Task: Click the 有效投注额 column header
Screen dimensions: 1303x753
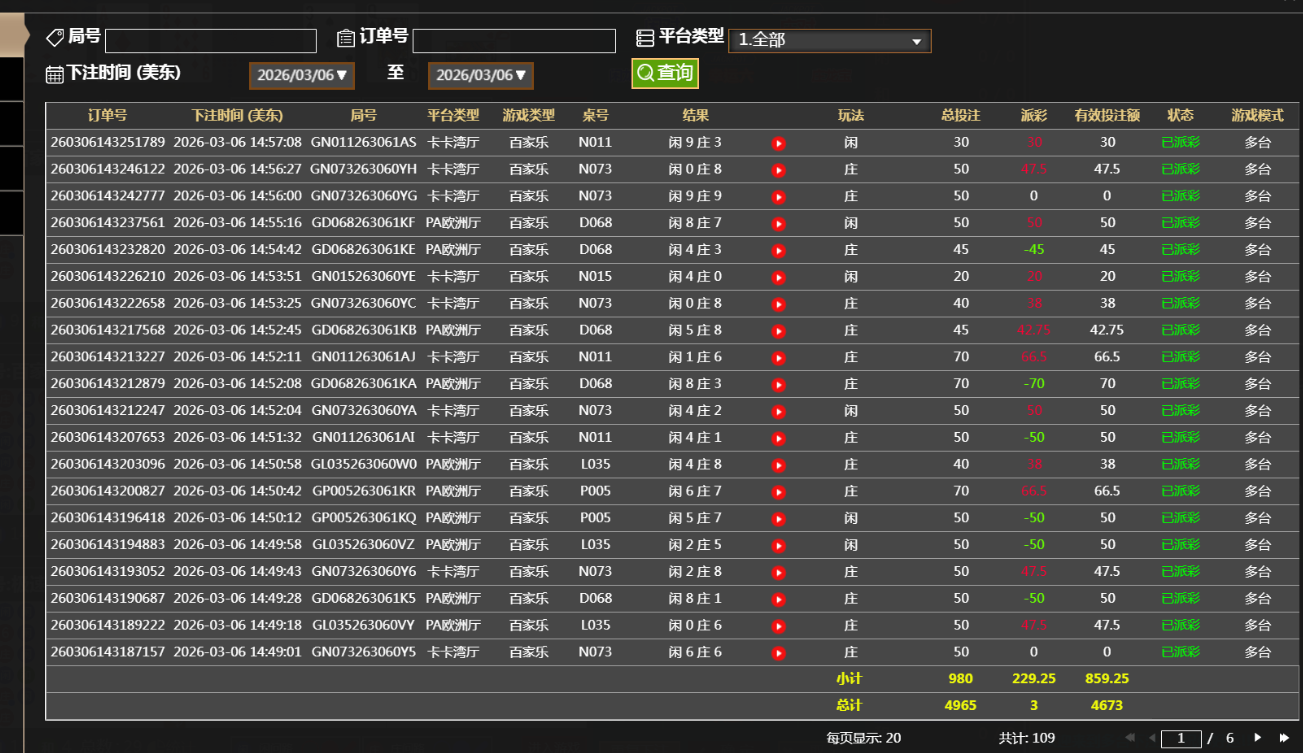Action: [1107, 115]
